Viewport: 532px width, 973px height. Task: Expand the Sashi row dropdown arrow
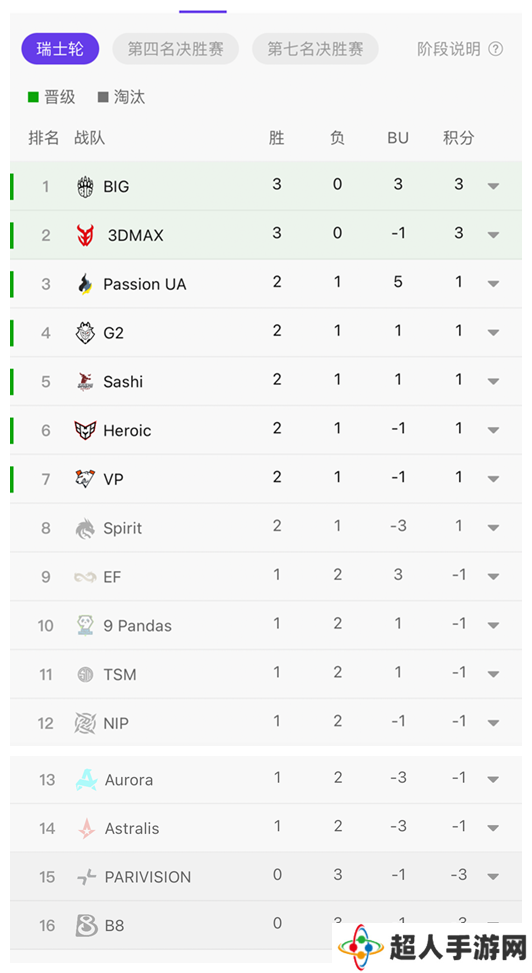(x=494, y=382)
